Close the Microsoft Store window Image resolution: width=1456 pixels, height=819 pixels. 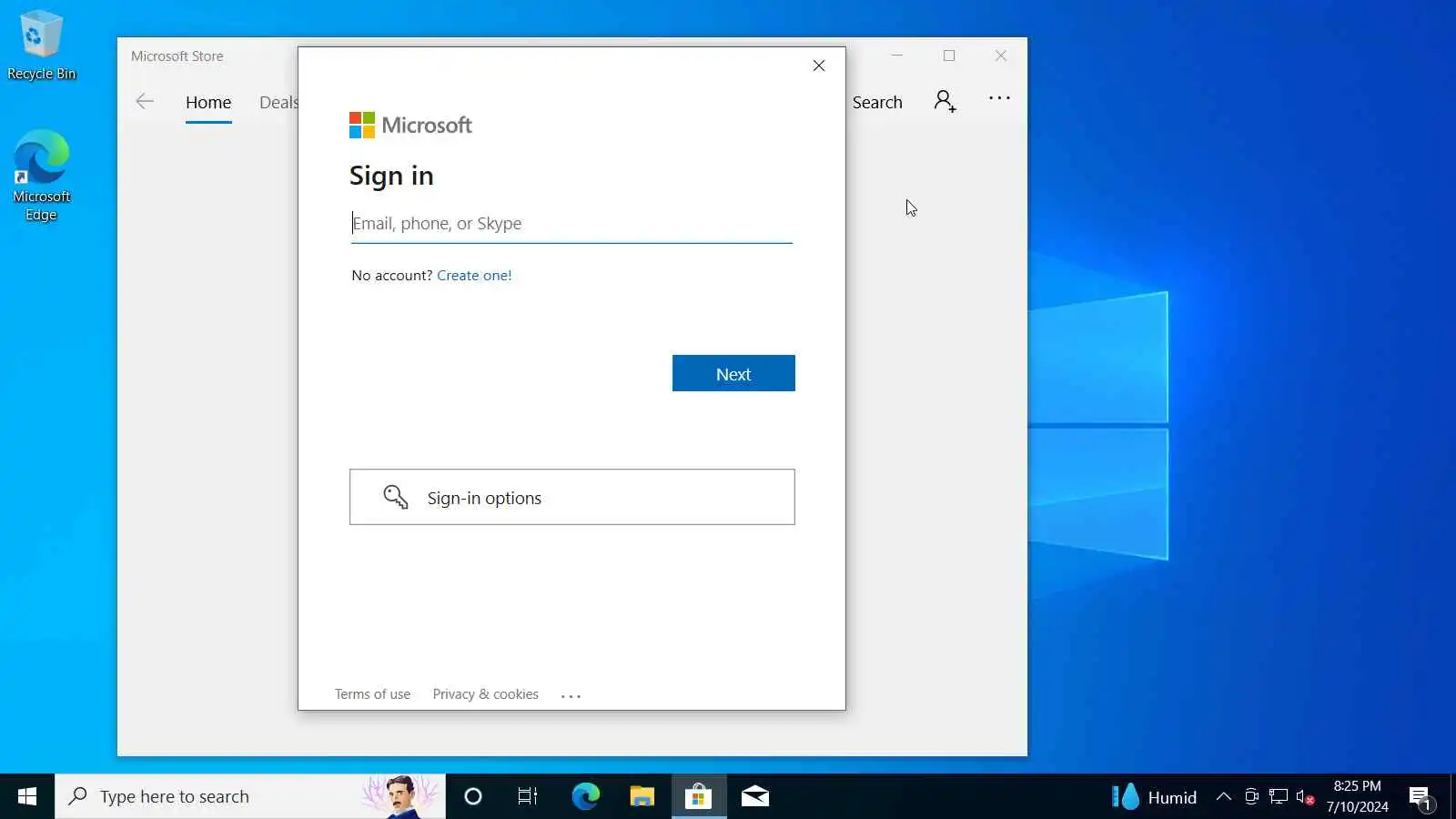click(1001, 56)
